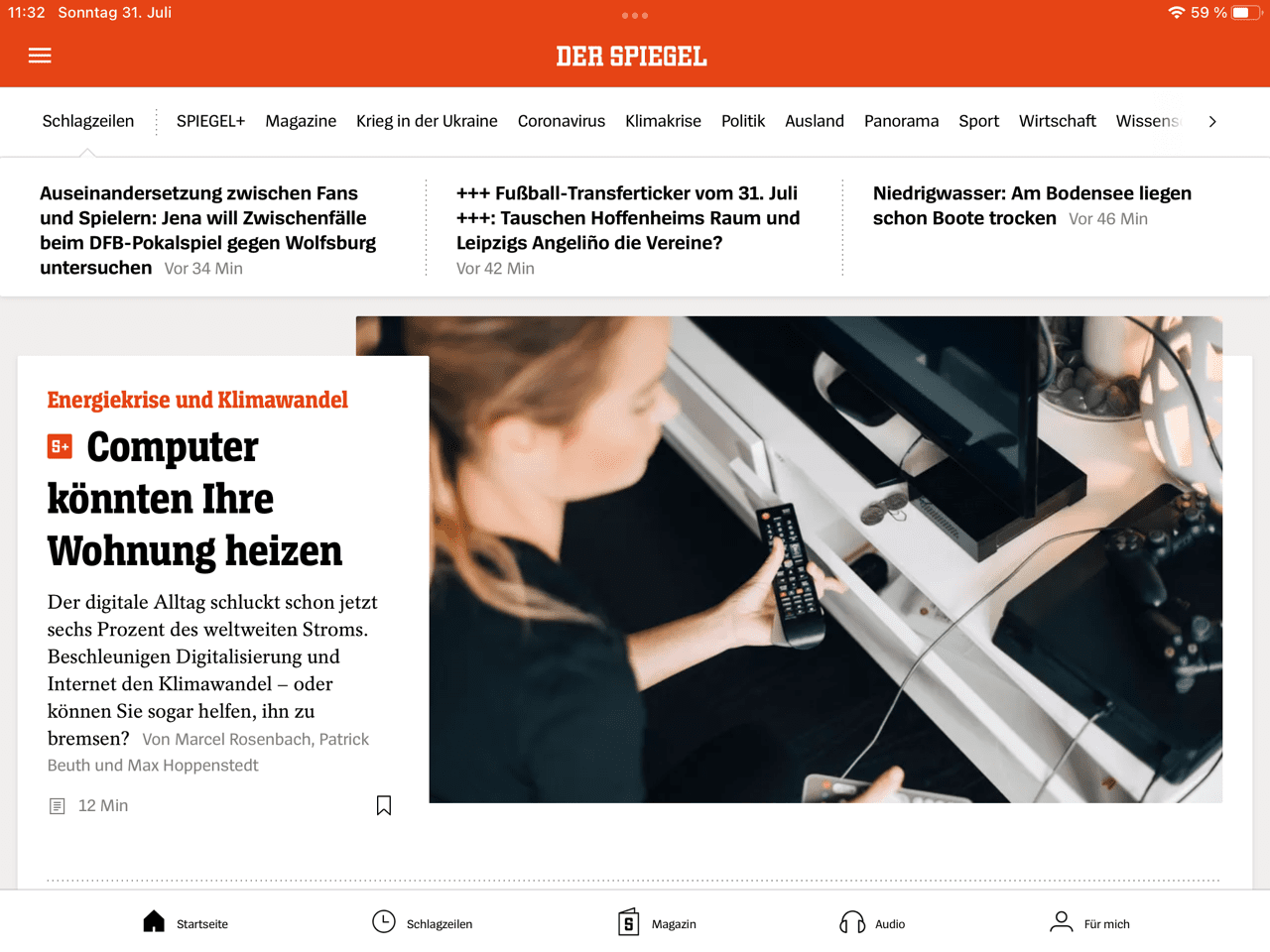1270x952 pixels.
Task: Select the Klimakrise category
Action: (x=663, y=121)
